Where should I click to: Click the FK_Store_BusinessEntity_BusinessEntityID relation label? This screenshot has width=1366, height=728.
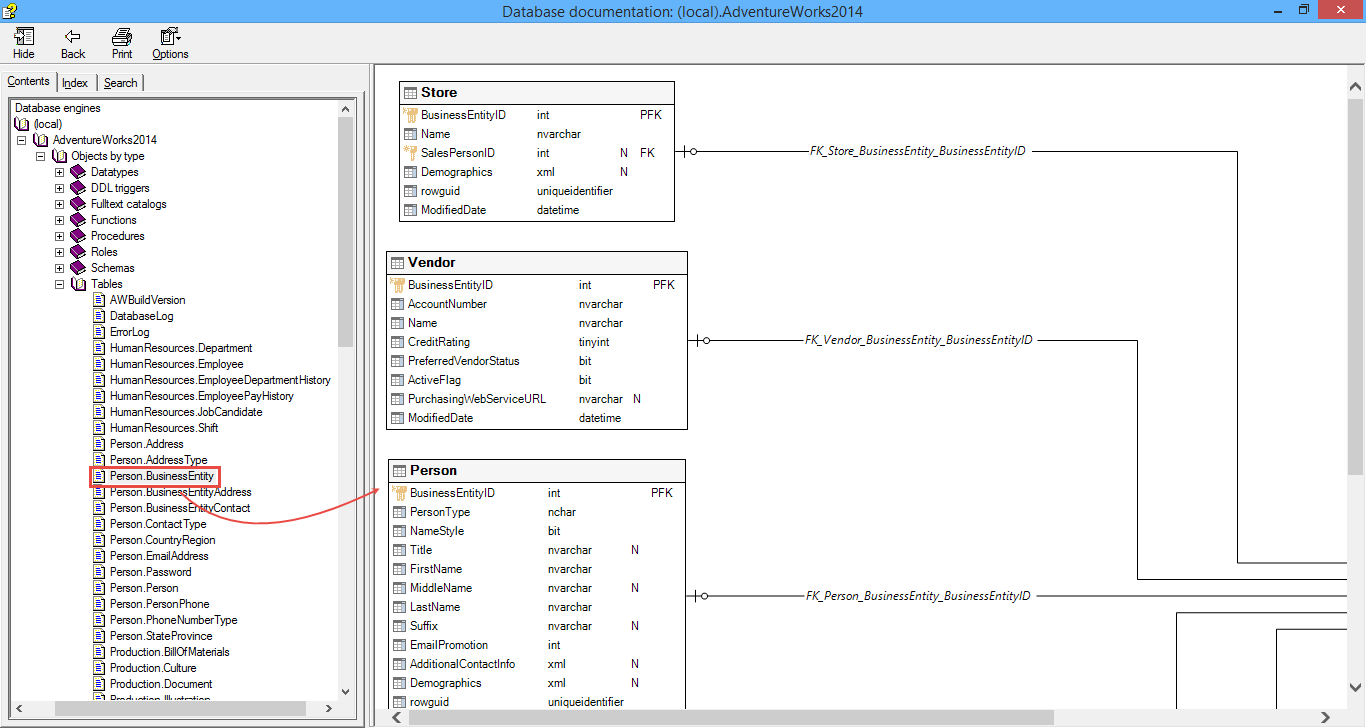pos(917,151)
